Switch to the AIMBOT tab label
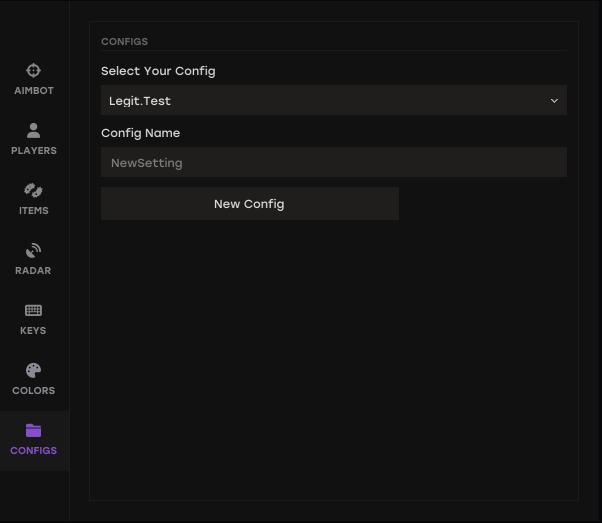This screenshot has height=523, width=602. [34, 91]
